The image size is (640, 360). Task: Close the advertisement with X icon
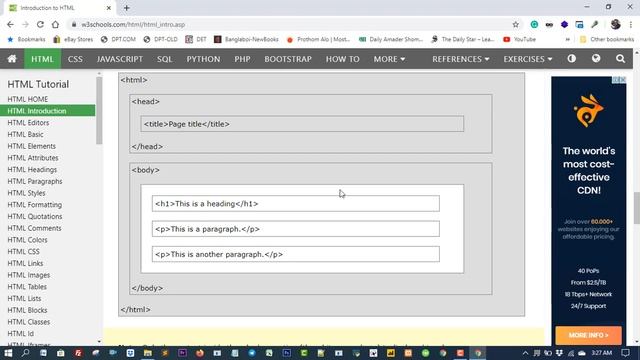pos(623,80)
